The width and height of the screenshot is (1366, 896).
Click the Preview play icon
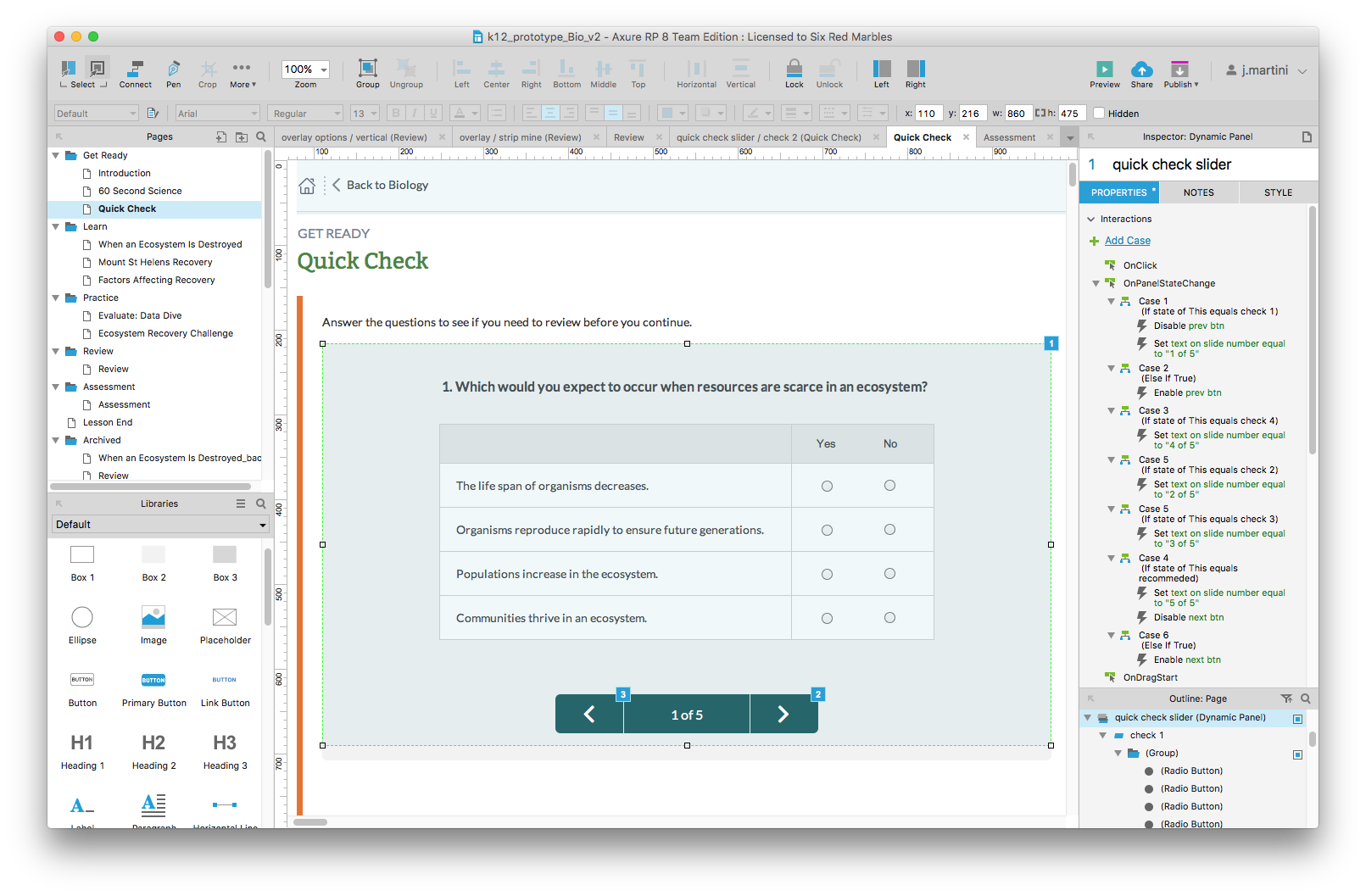click(x=1104, y=70)
